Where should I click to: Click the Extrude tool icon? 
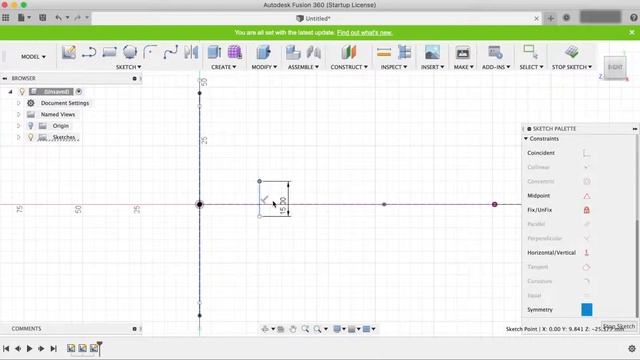point(214,52)
